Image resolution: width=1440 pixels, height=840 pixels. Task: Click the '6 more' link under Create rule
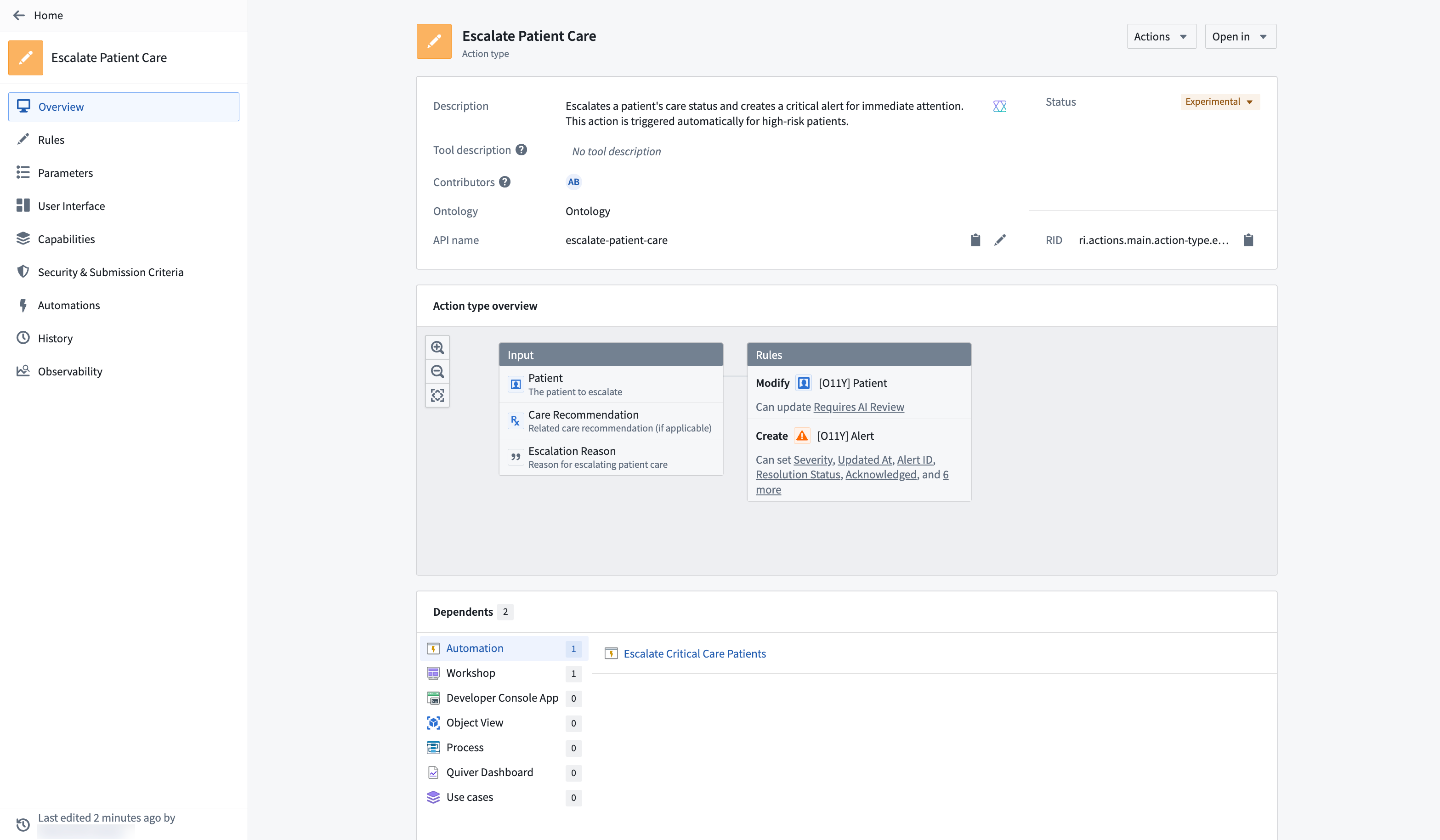pyautogui.click(x=769, y=490)
